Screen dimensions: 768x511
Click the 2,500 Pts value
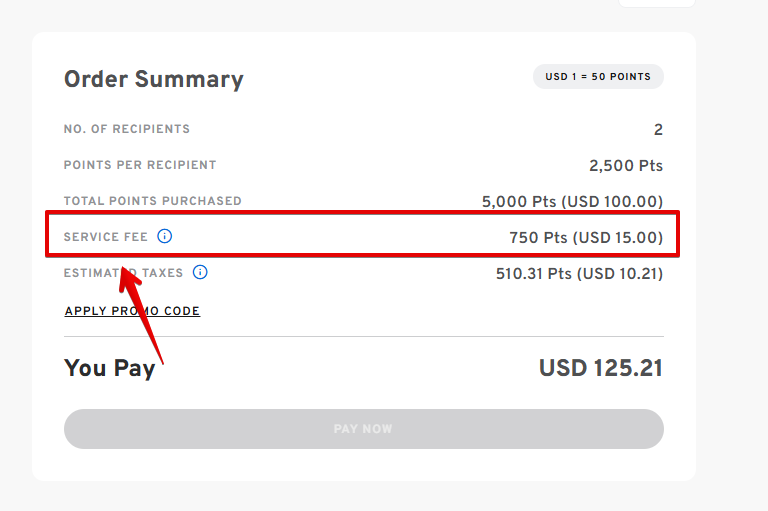click(626, 166)
